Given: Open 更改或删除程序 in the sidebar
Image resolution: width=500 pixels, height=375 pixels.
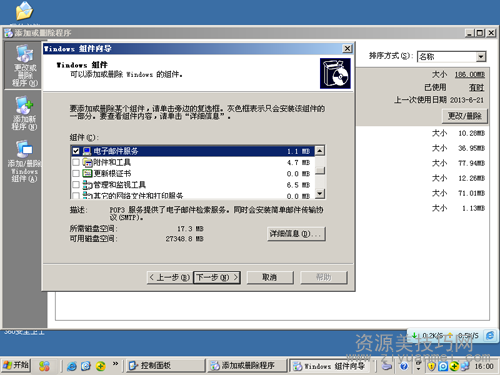Looking at the screenshot, I should (x=24, y=66).
